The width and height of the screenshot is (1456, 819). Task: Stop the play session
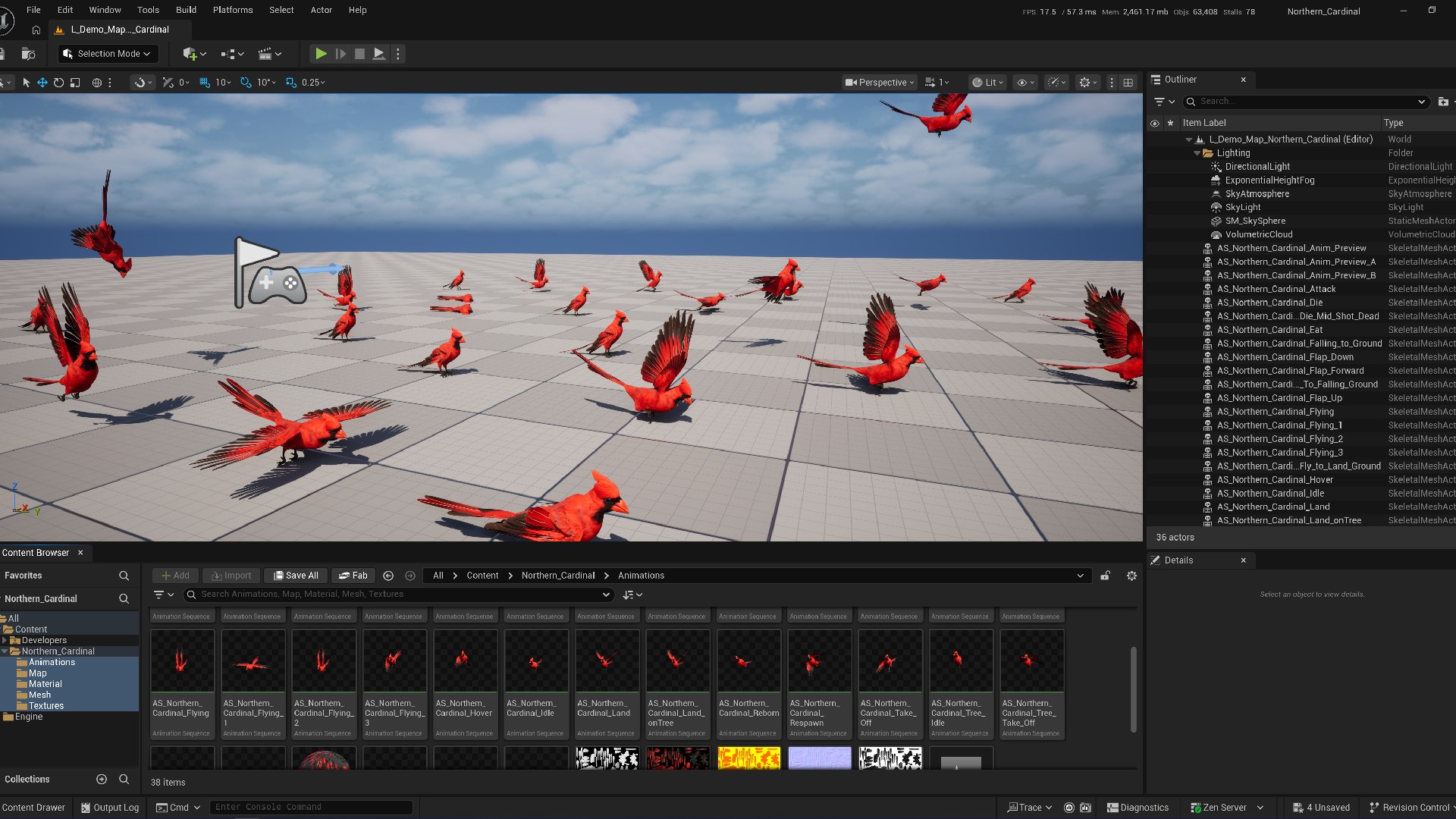pyautogui.click(x=359, y=54)
